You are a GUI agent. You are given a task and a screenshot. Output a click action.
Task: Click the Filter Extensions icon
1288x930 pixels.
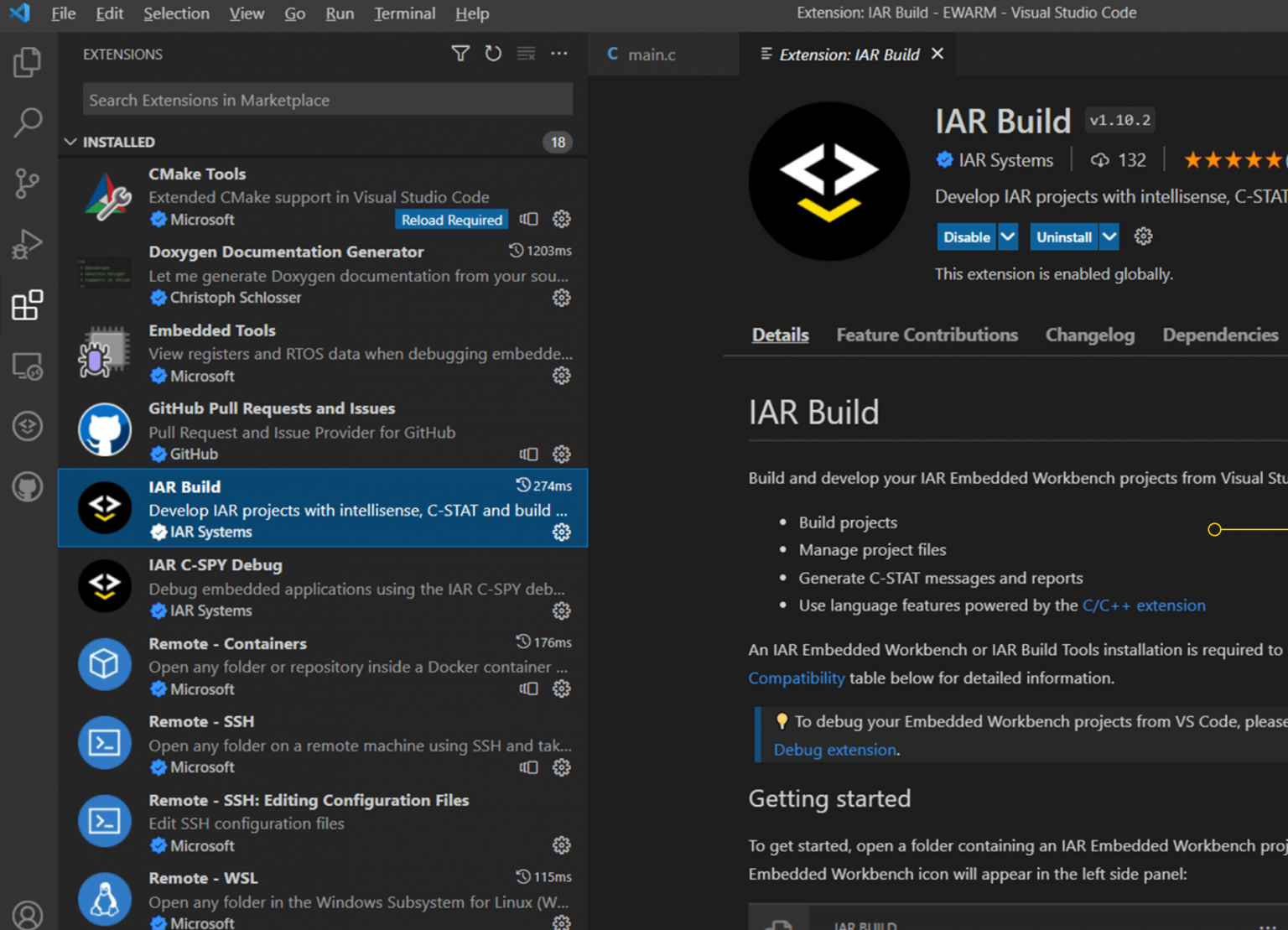460,53
